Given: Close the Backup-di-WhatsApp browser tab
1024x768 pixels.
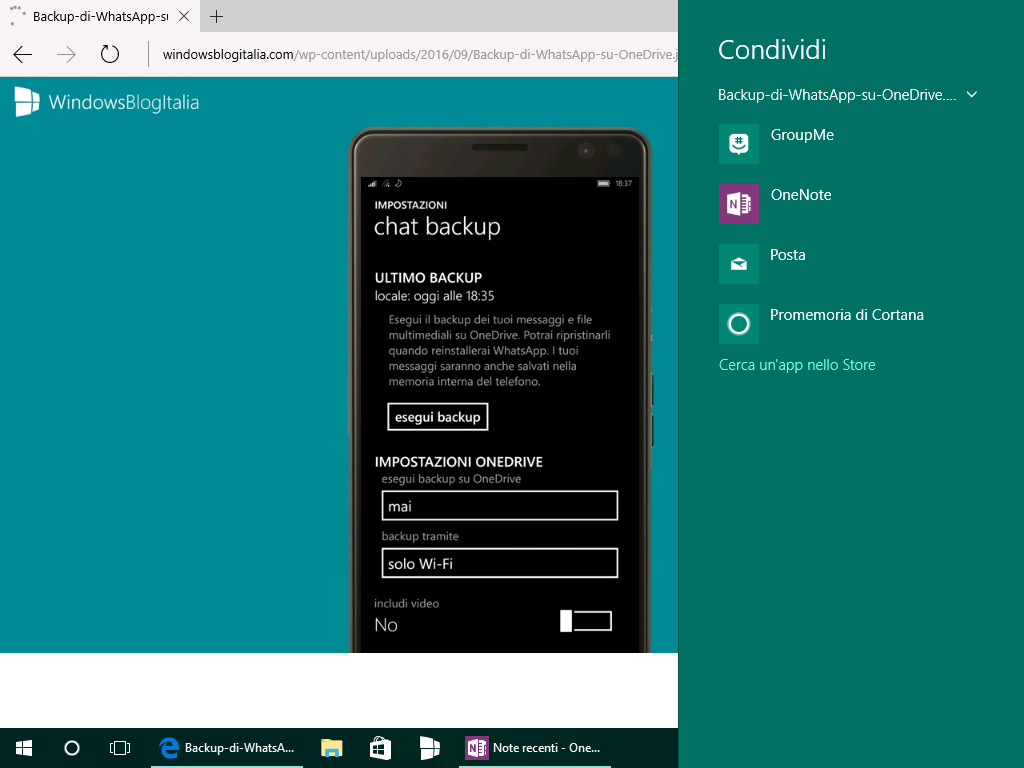Looking at the screenshot, I should tap(184, 16).
